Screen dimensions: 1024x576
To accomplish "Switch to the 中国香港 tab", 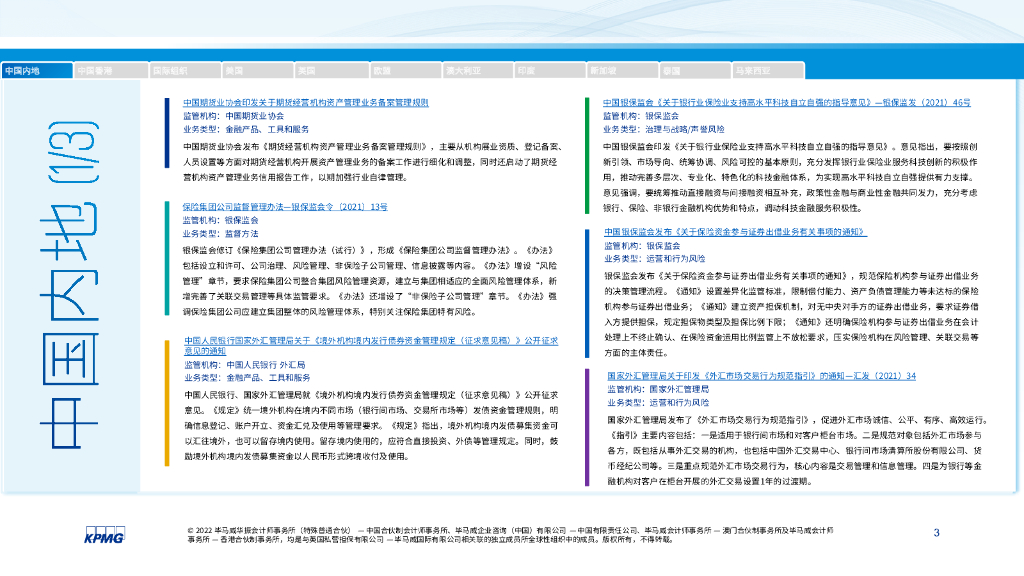I will tap(111, 71).
